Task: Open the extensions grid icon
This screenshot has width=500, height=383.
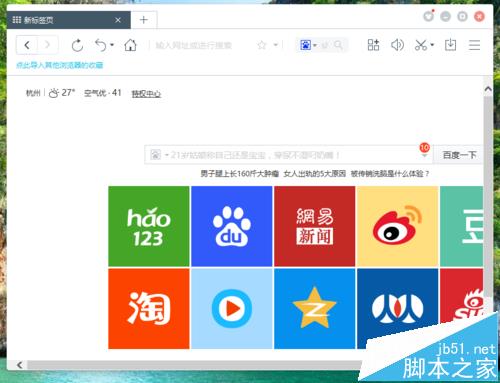Action: (373, 45)
